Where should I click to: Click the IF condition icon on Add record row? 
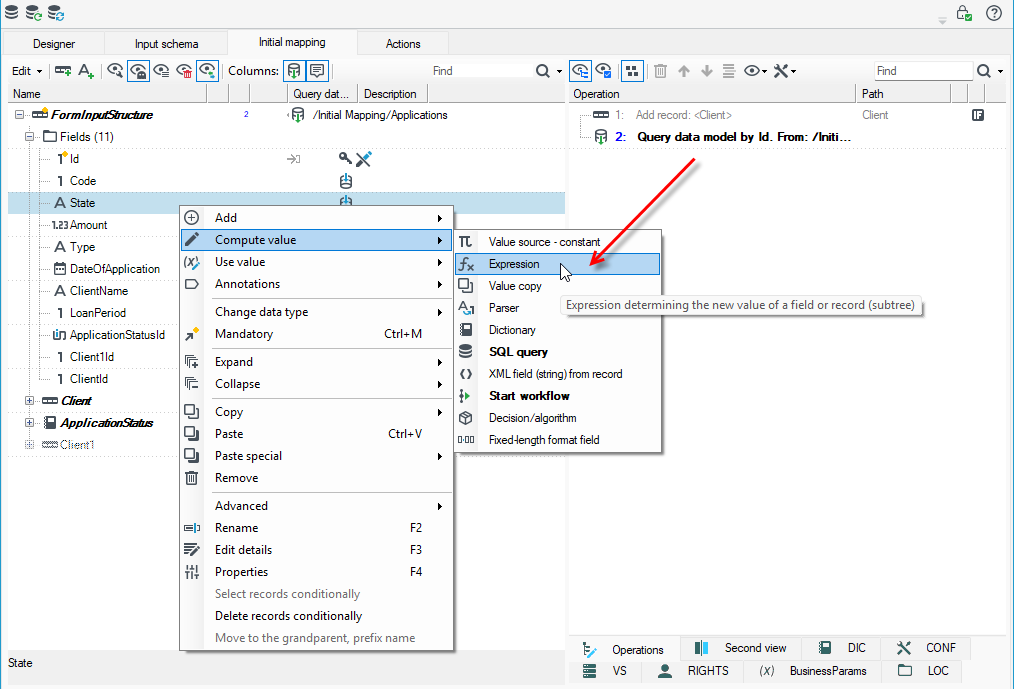[978, 115]
